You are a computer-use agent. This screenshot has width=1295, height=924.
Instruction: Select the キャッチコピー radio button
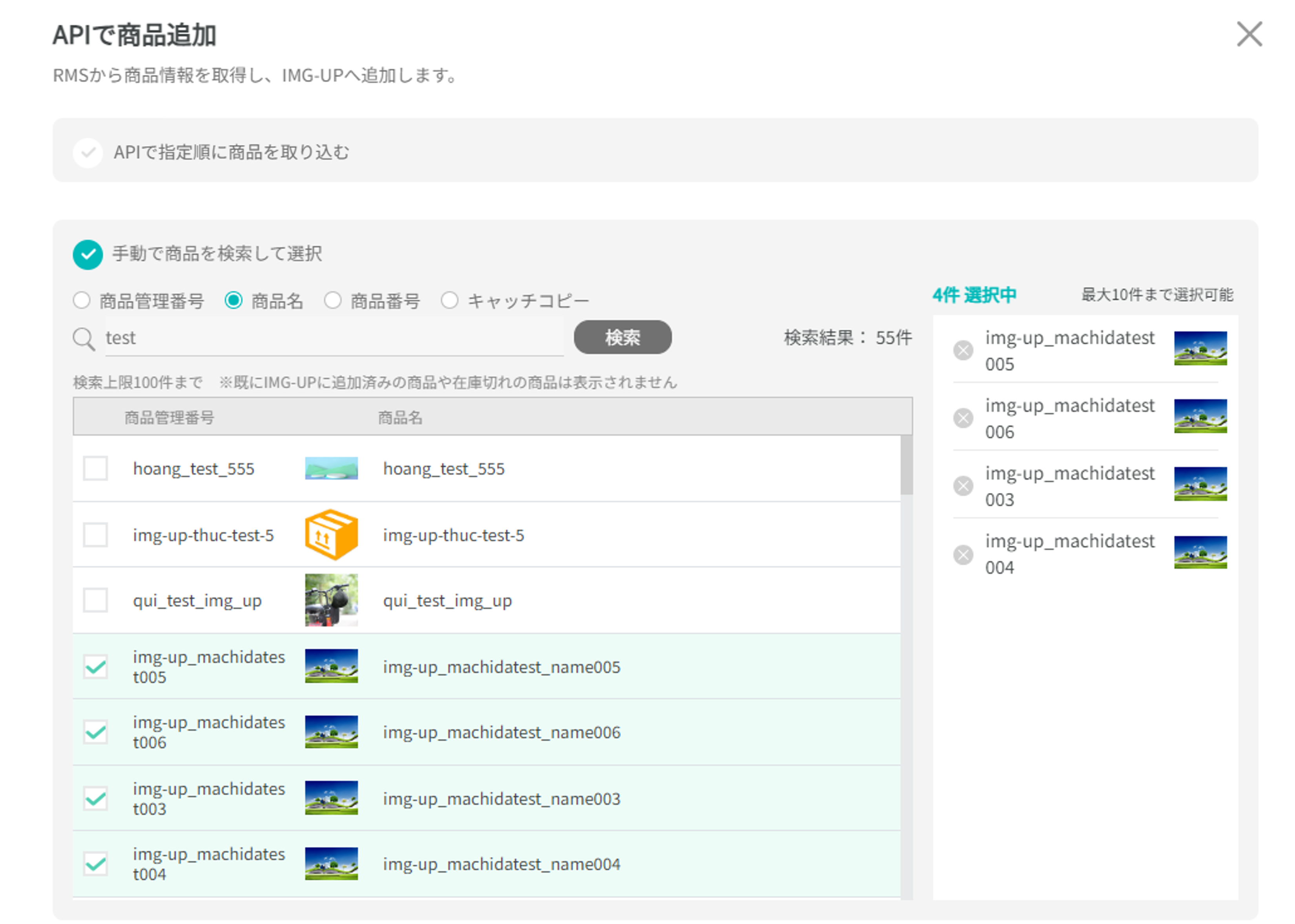[449, 301]
